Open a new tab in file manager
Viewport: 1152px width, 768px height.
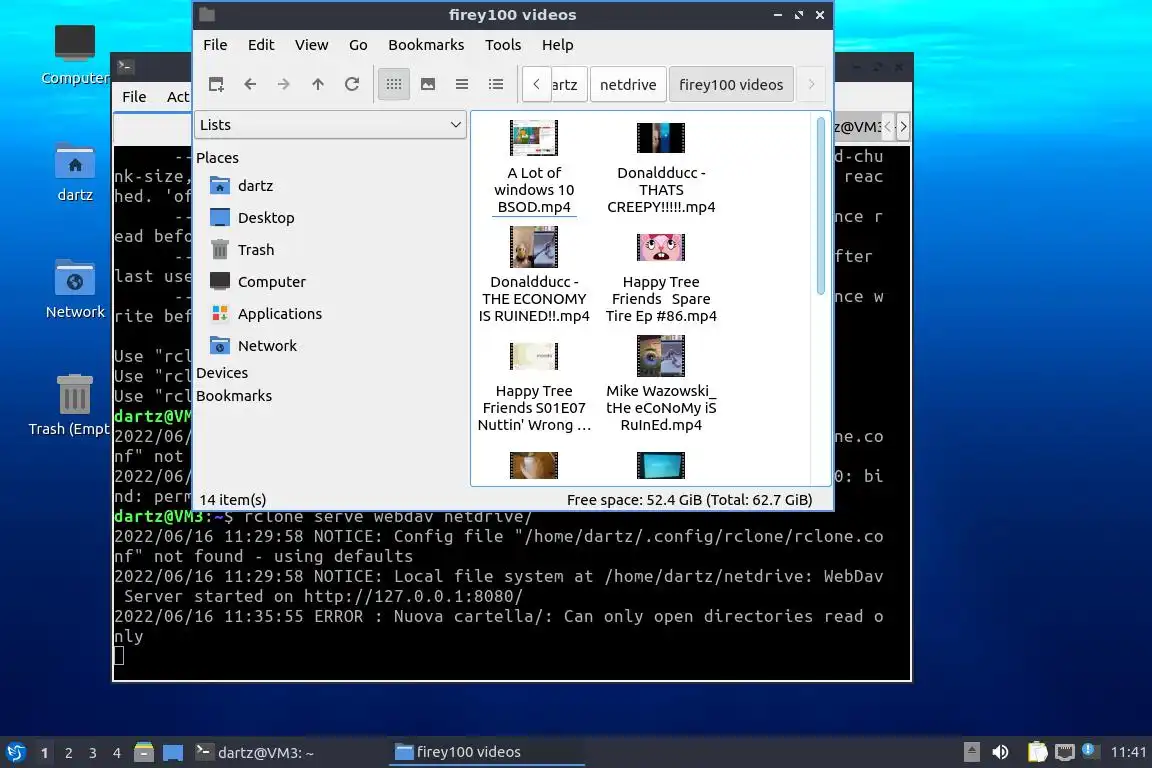pyautogui.click(x=216, y=85)
